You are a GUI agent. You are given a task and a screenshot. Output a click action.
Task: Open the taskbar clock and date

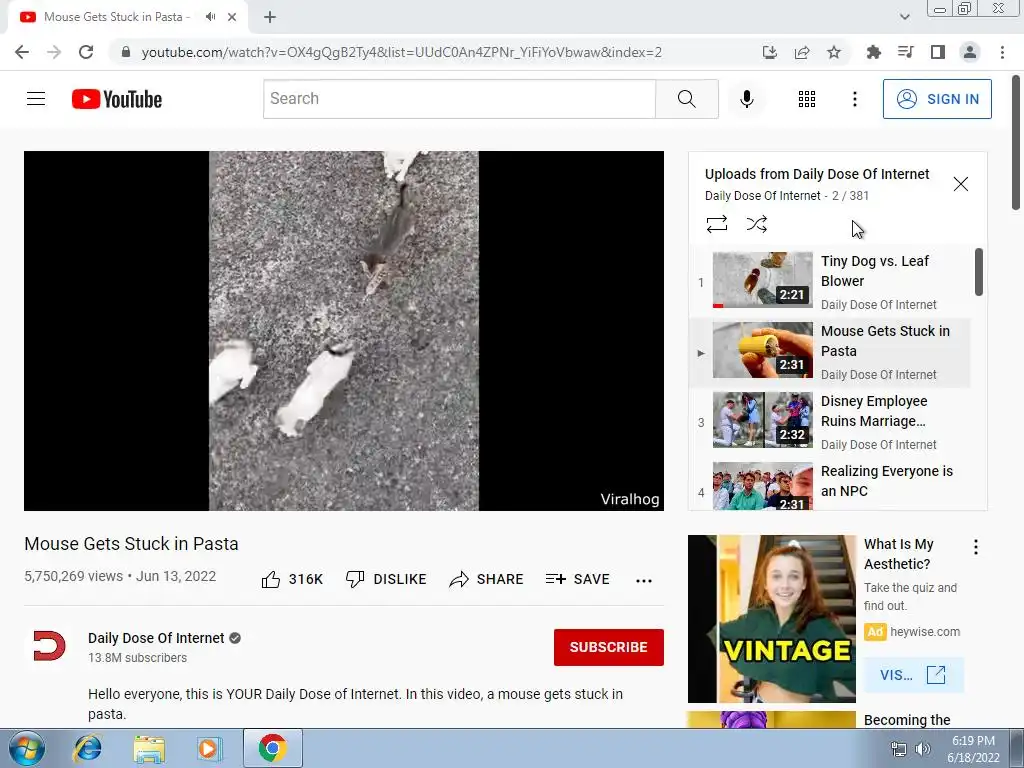[x=973, y=749]
